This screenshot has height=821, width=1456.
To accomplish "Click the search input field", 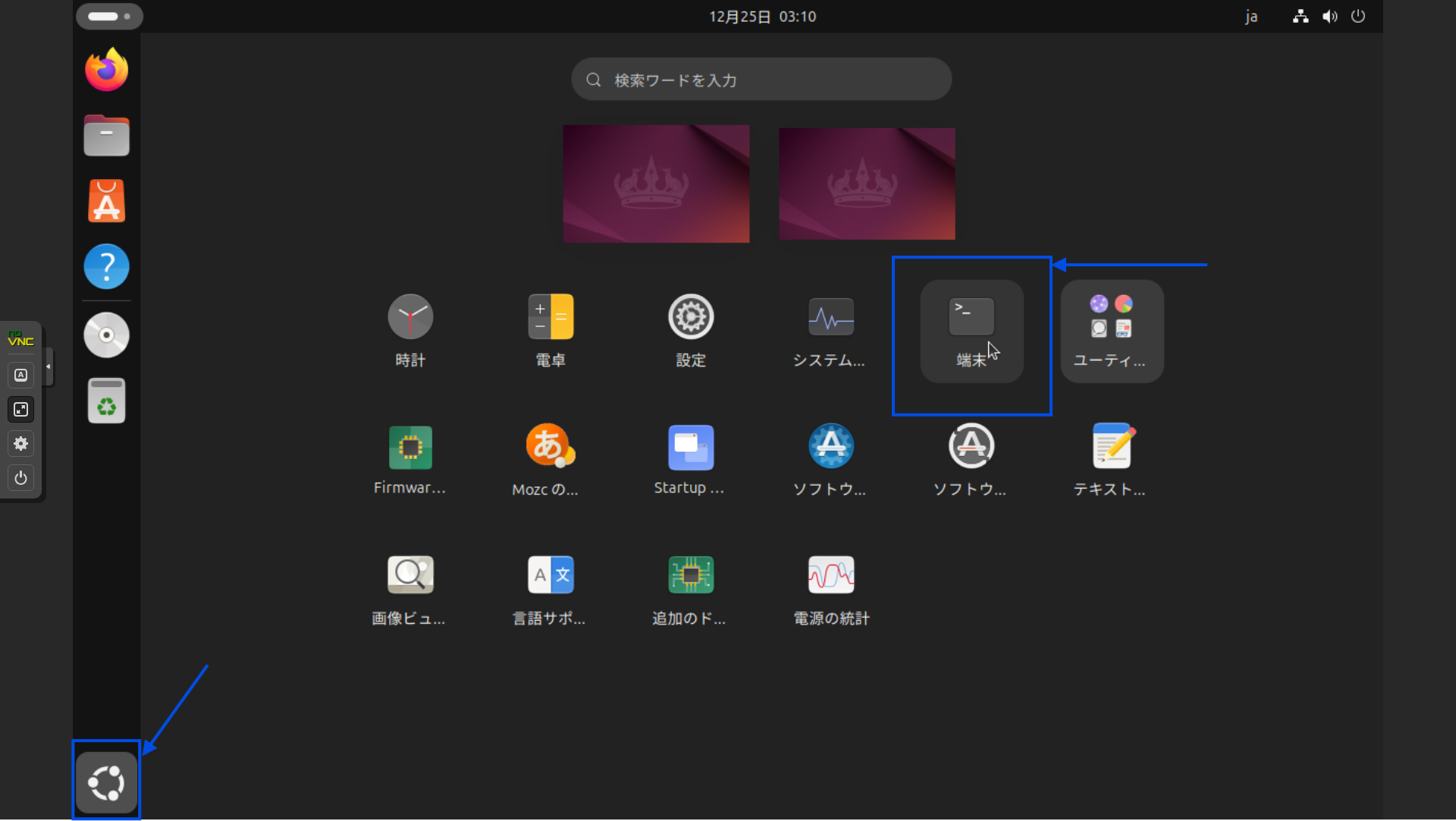I will click(x=761, y=80).
